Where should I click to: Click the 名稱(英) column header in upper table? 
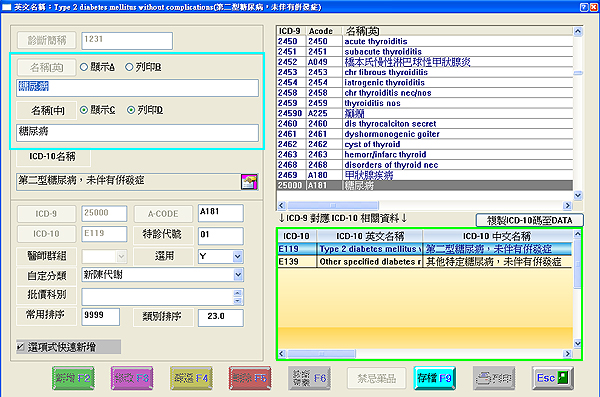pos(458,31)
